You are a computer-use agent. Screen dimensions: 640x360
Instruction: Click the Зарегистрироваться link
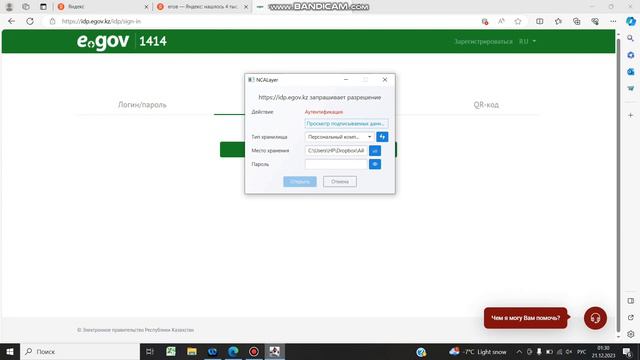(x=483, y=42)
